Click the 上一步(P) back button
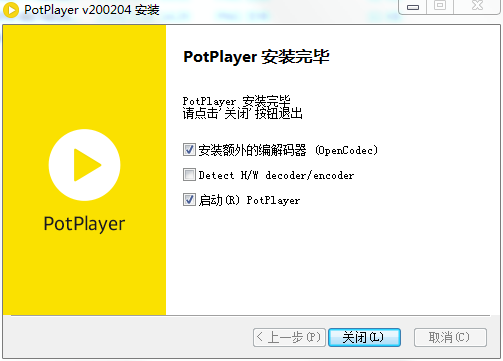 coord(289,337)
